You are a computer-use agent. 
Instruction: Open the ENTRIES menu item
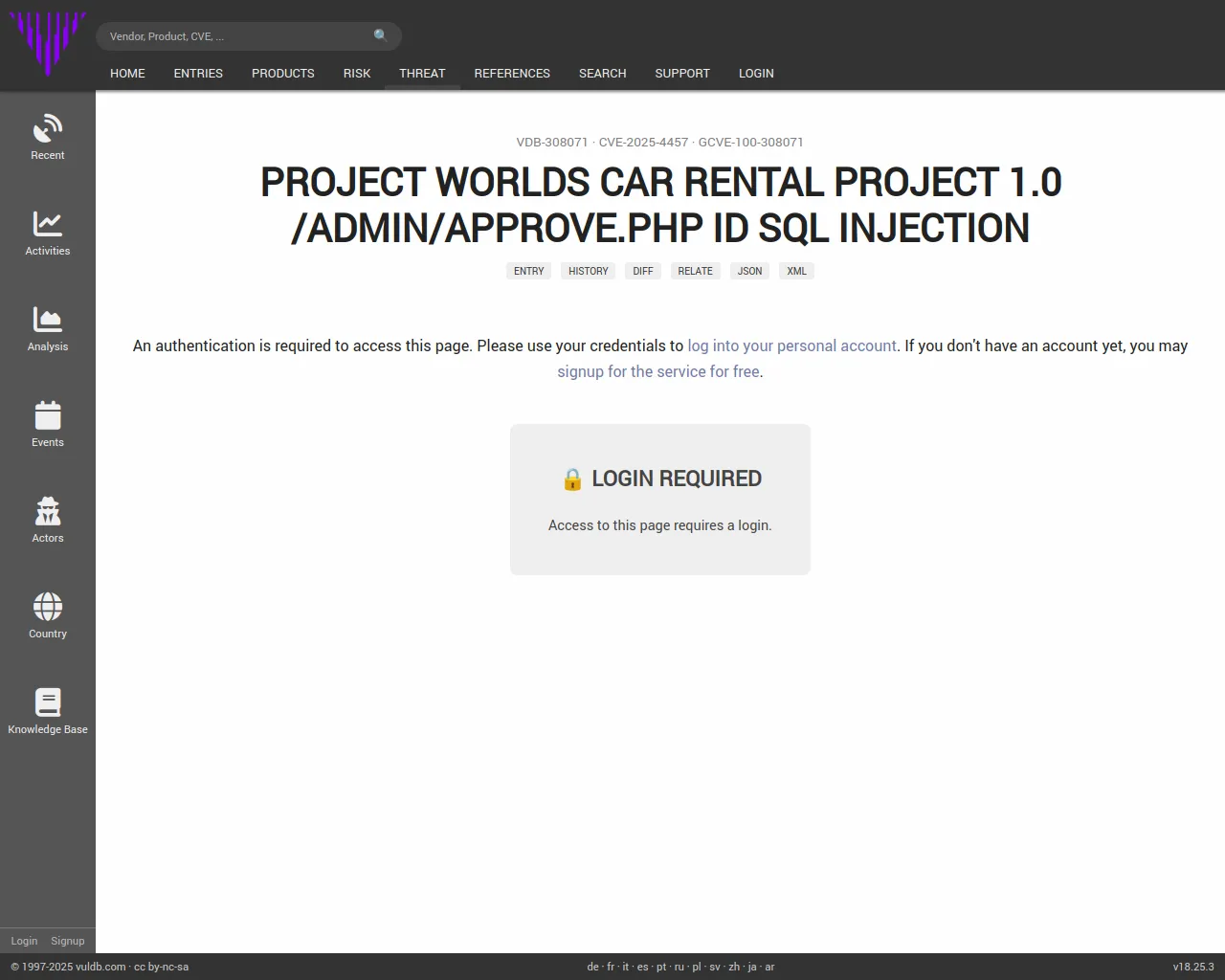click(198, 73)
